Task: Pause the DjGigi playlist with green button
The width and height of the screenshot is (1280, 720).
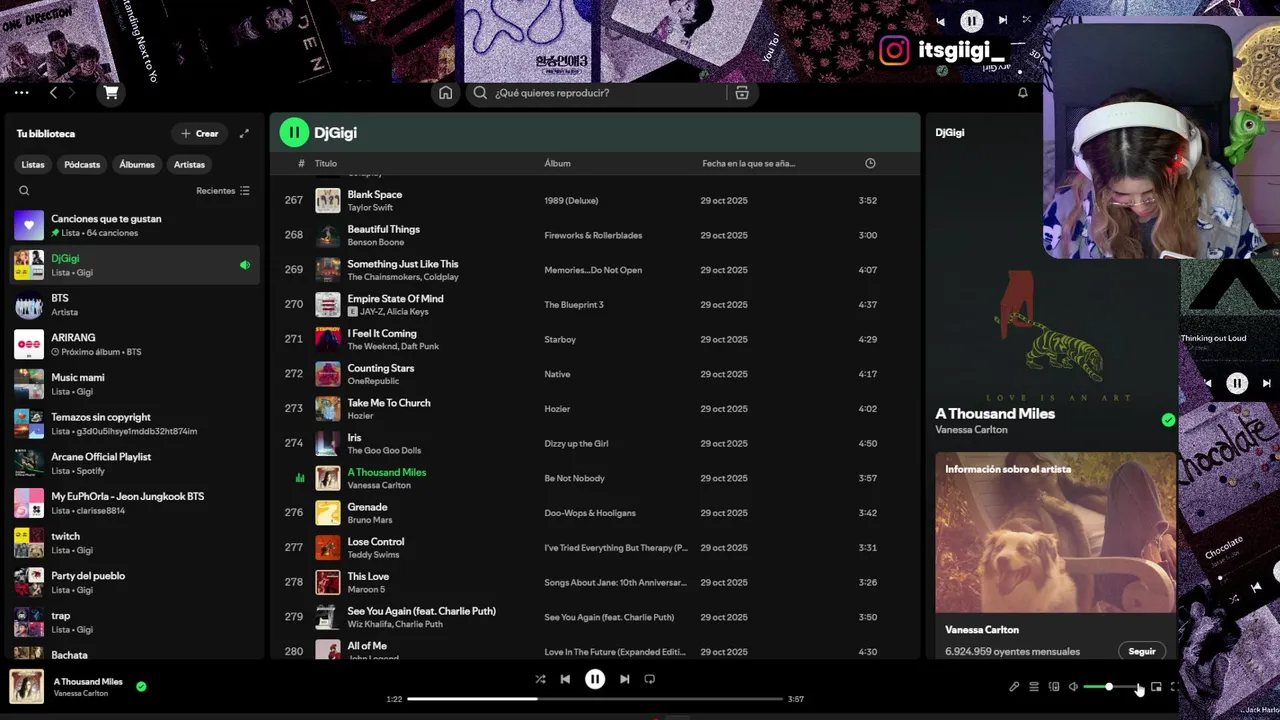Action: click(294, 132)
